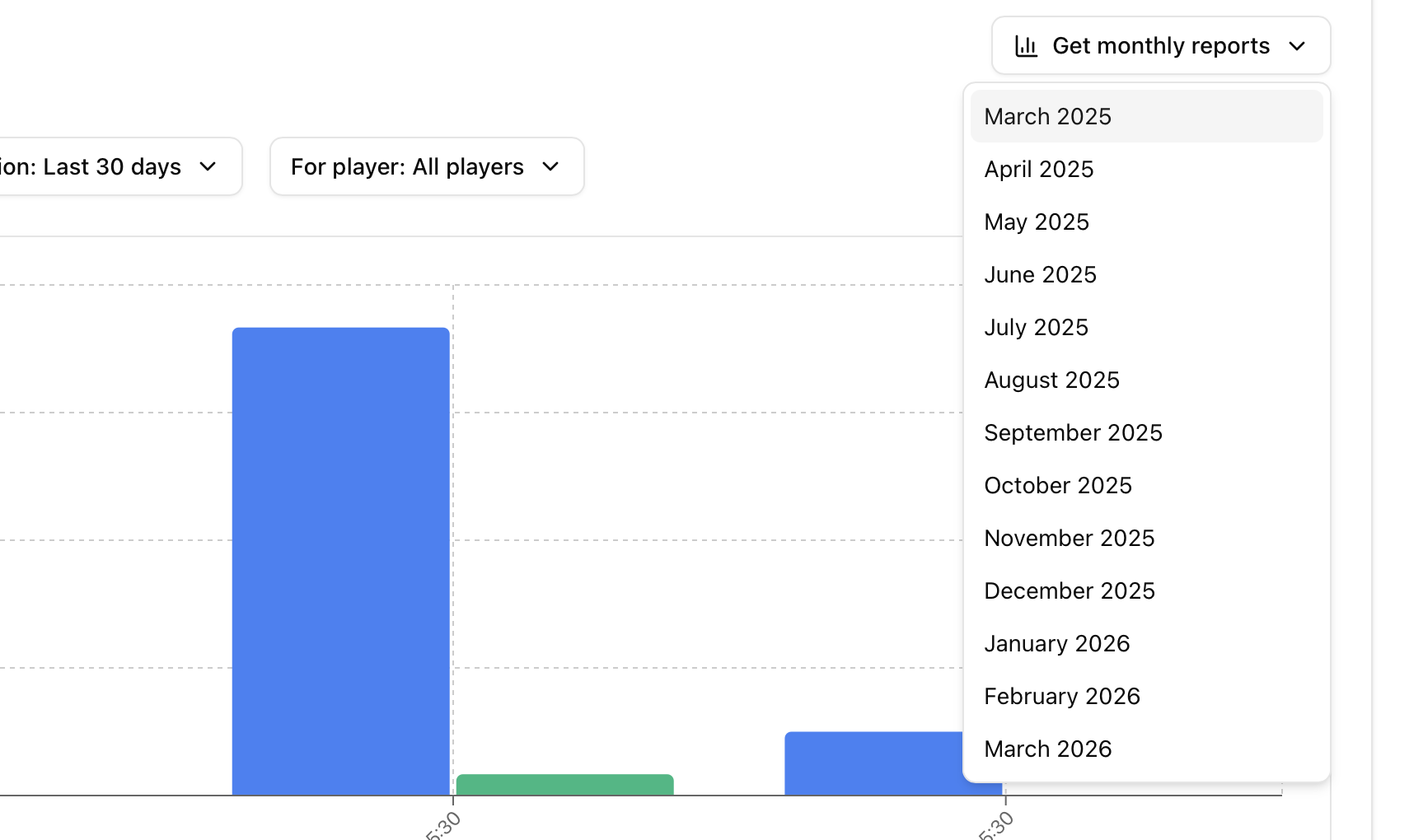Viewport: 1409px width, 840px height.
Task: Click the tall blue bar in the chart
Action: pos(340,560)
